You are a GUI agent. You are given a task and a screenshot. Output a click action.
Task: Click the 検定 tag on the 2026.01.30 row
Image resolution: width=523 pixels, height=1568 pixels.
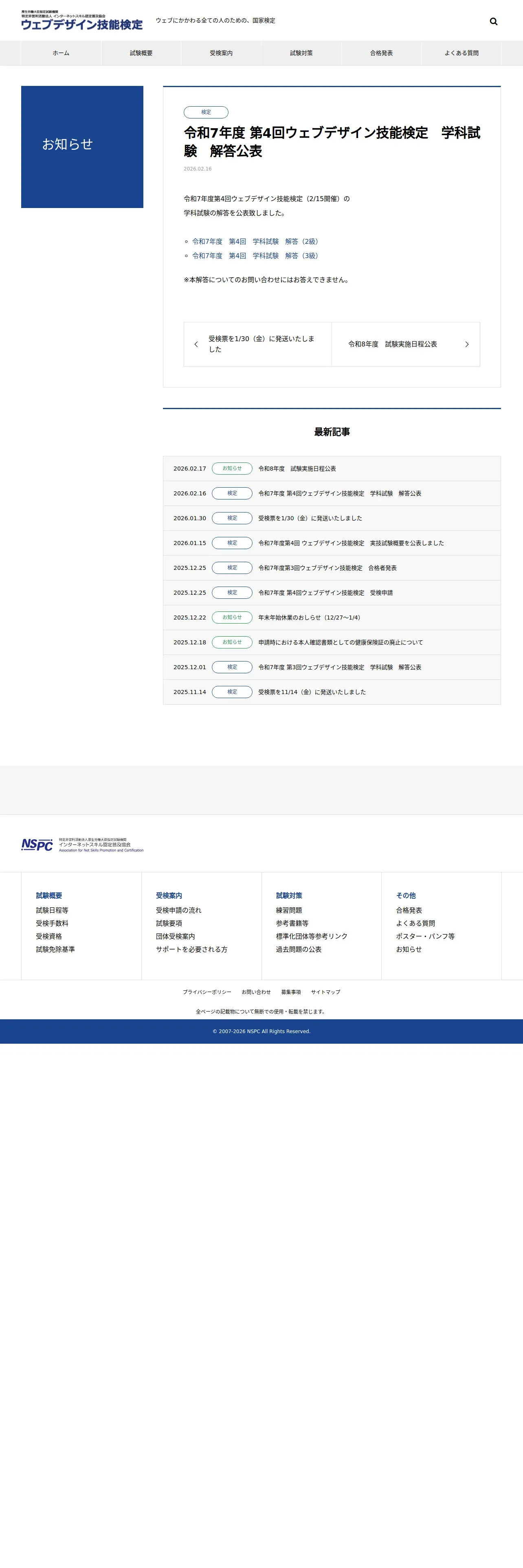232,519
